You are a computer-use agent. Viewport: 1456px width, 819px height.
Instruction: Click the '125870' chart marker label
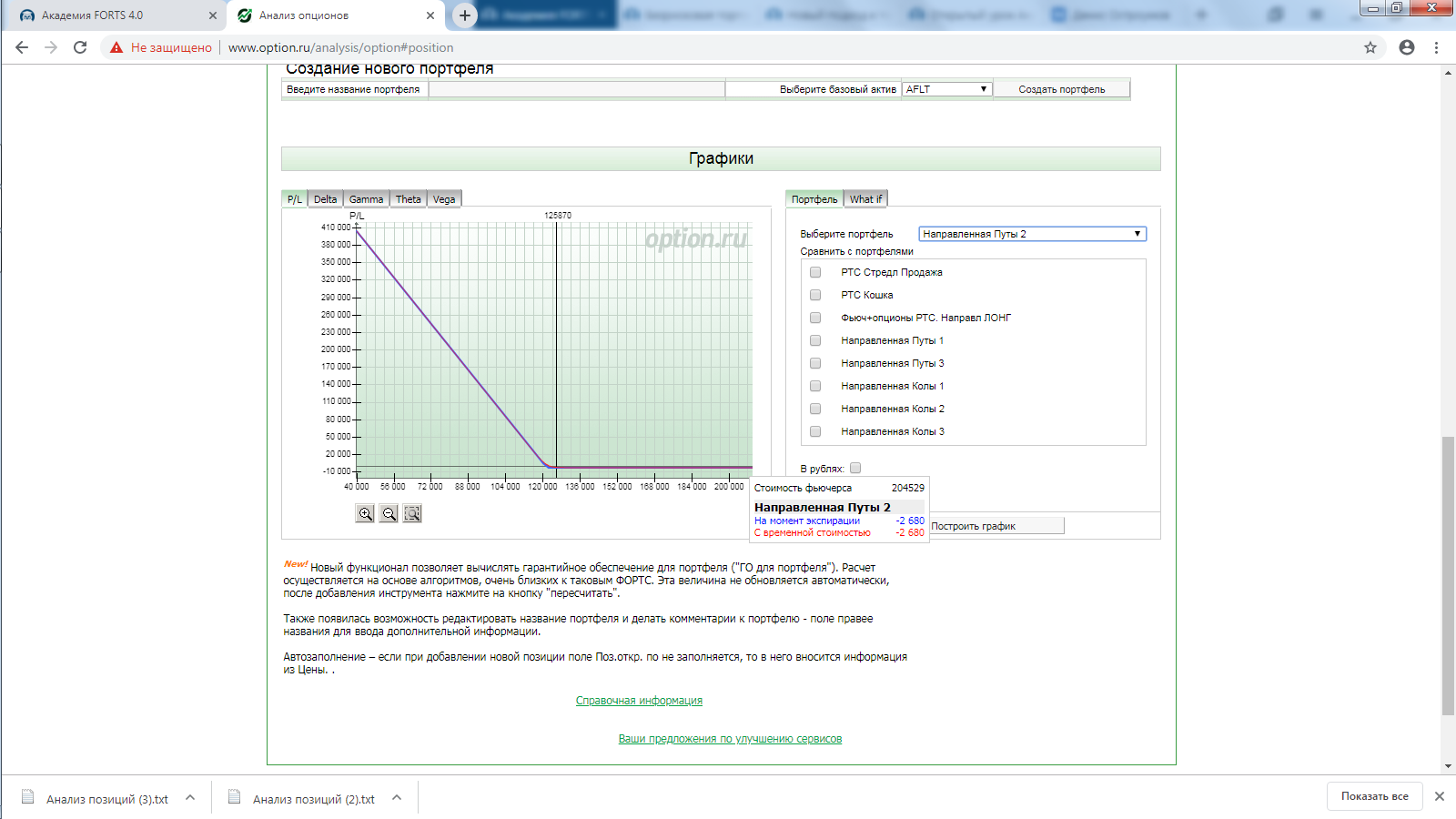[x=558, y=216]
